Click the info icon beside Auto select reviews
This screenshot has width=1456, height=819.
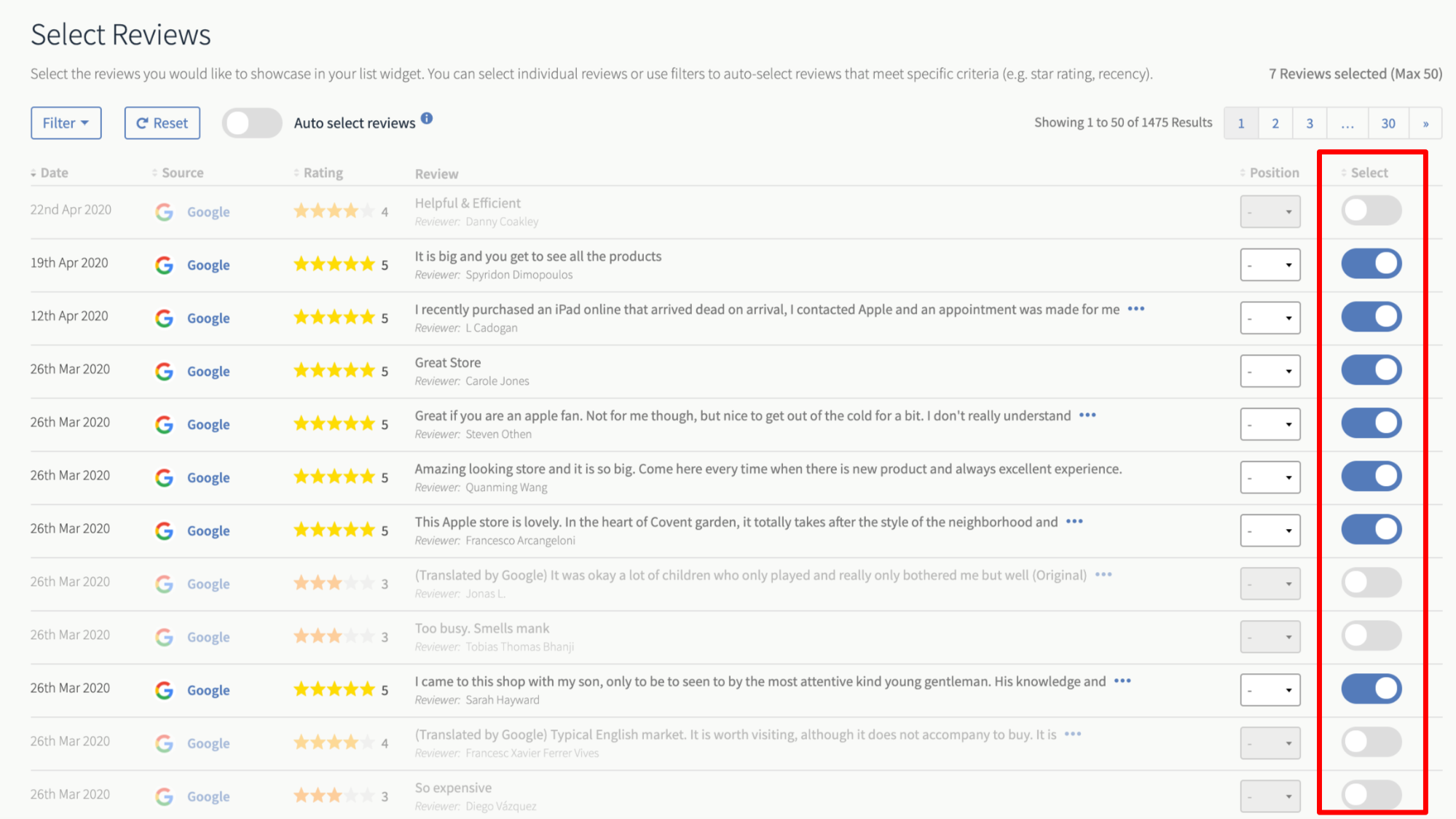point(427,118)
